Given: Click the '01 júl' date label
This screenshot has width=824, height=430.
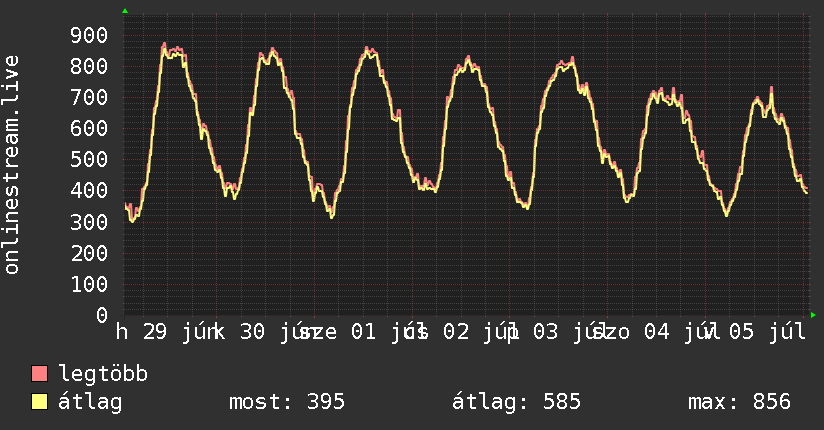Looking at the screenshot, I should [387, 332].
